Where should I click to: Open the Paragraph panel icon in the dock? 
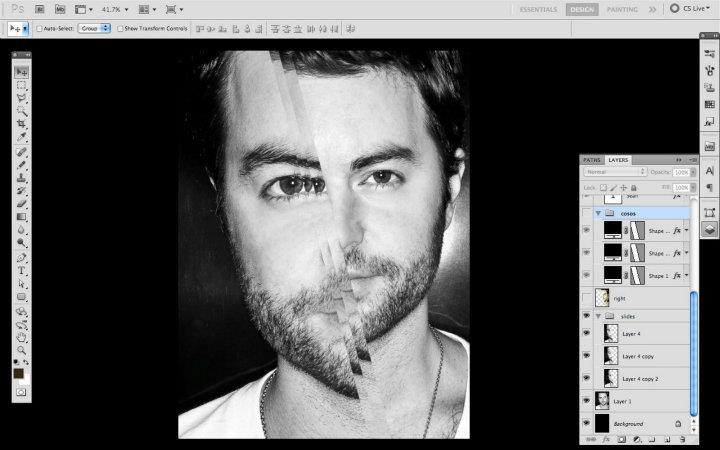point(709,187)
